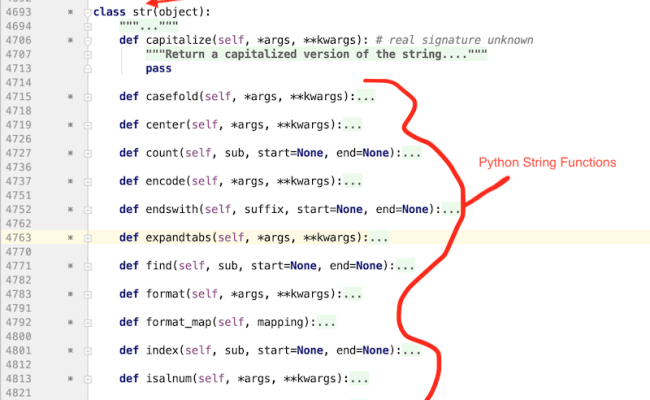Screen dimensions: 650x400
Task: Click the 'mapping' parameter in format_map
Action: [x=280, y=322]
